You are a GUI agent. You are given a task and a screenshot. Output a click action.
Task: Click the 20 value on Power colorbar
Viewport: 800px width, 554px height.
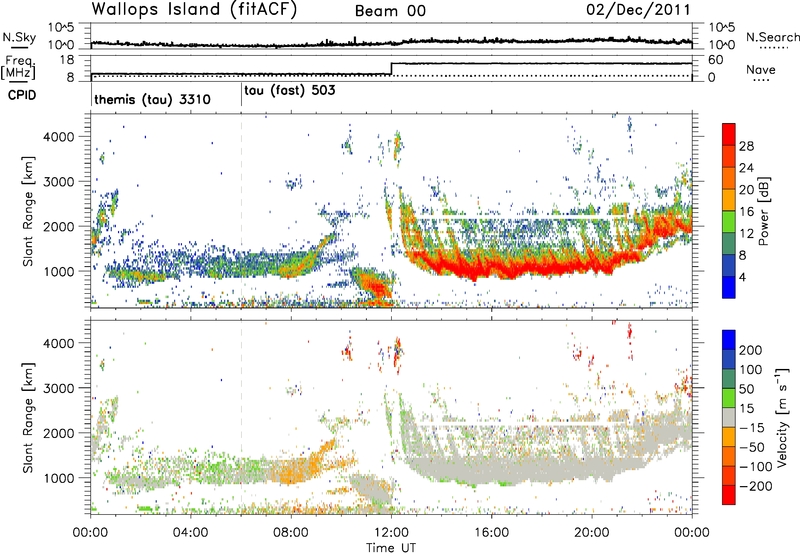pos(746,190)
